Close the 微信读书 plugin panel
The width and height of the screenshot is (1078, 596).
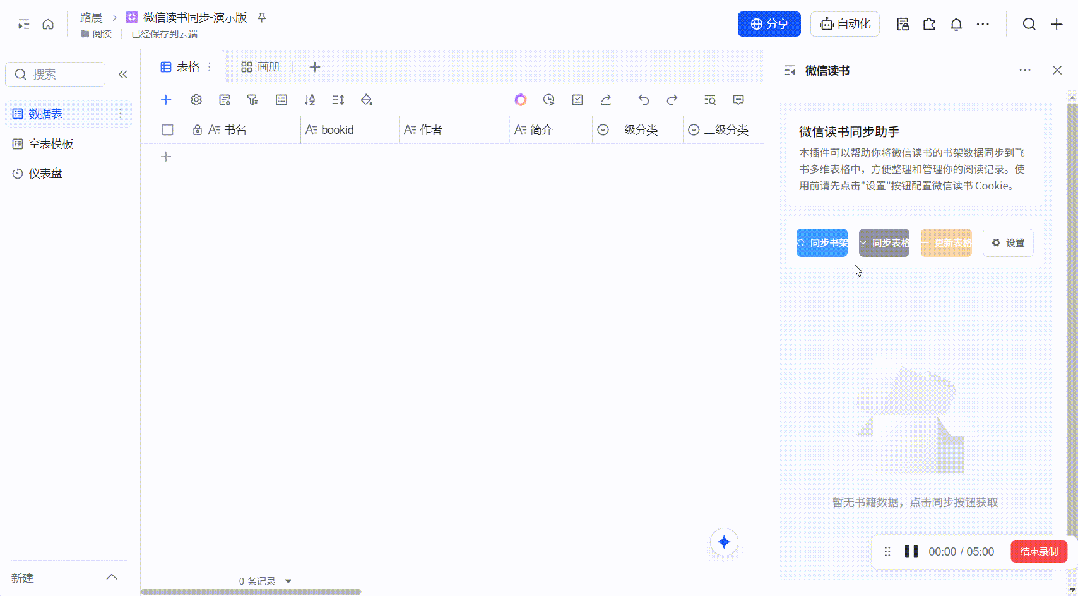point(1057,70)
